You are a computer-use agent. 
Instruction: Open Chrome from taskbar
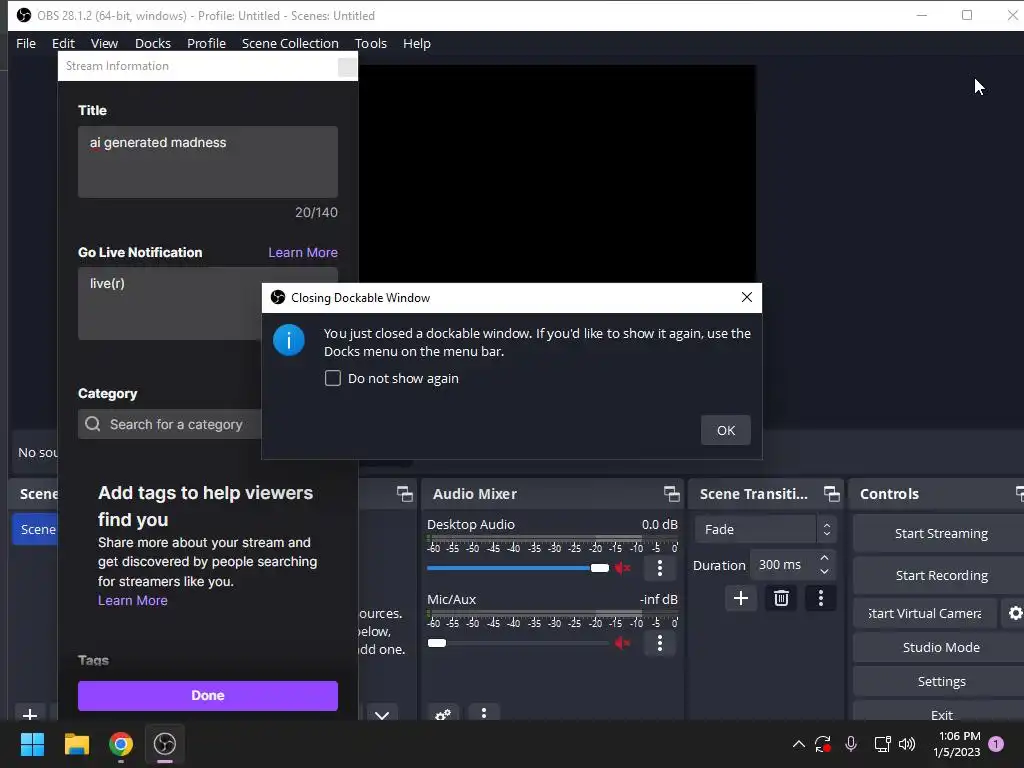121,744
